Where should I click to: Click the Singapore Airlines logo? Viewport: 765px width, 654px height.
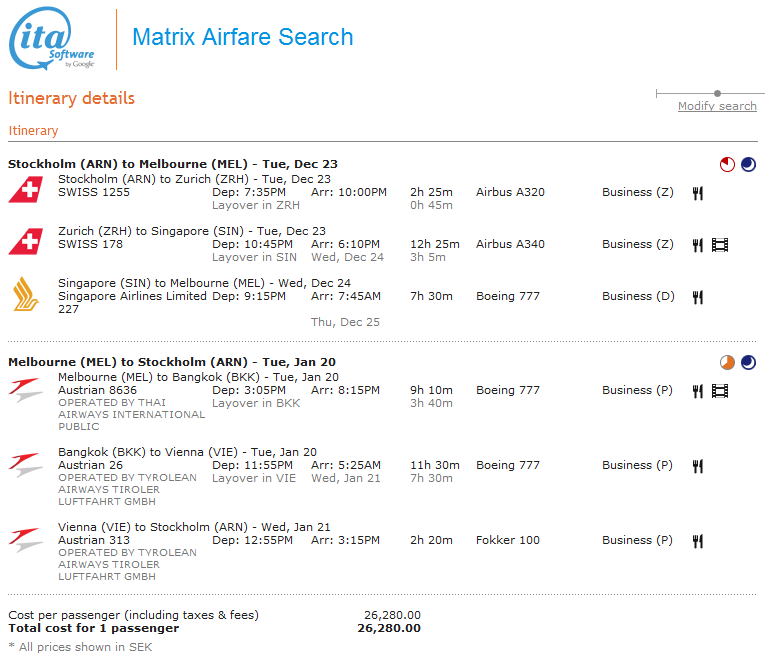(26, 294)
